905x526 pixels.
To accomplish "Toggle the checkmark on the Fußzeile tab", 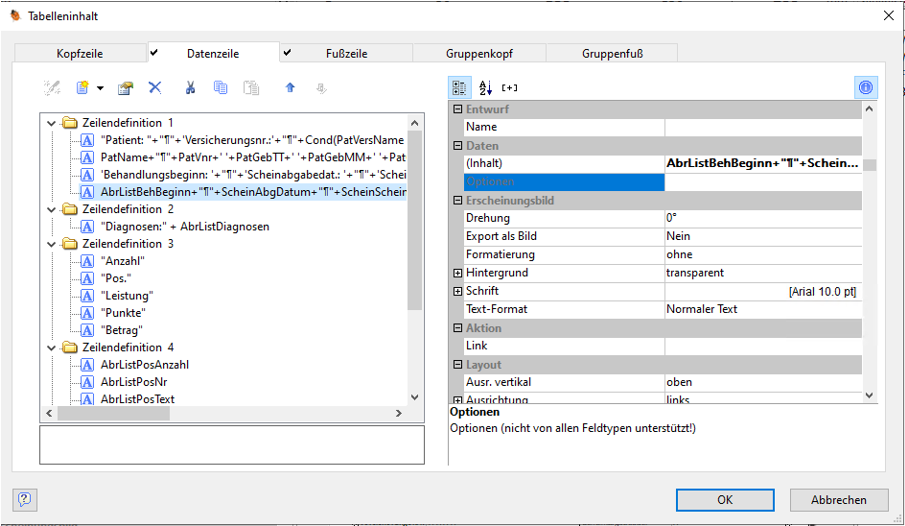I will click(x=287, y=53).
